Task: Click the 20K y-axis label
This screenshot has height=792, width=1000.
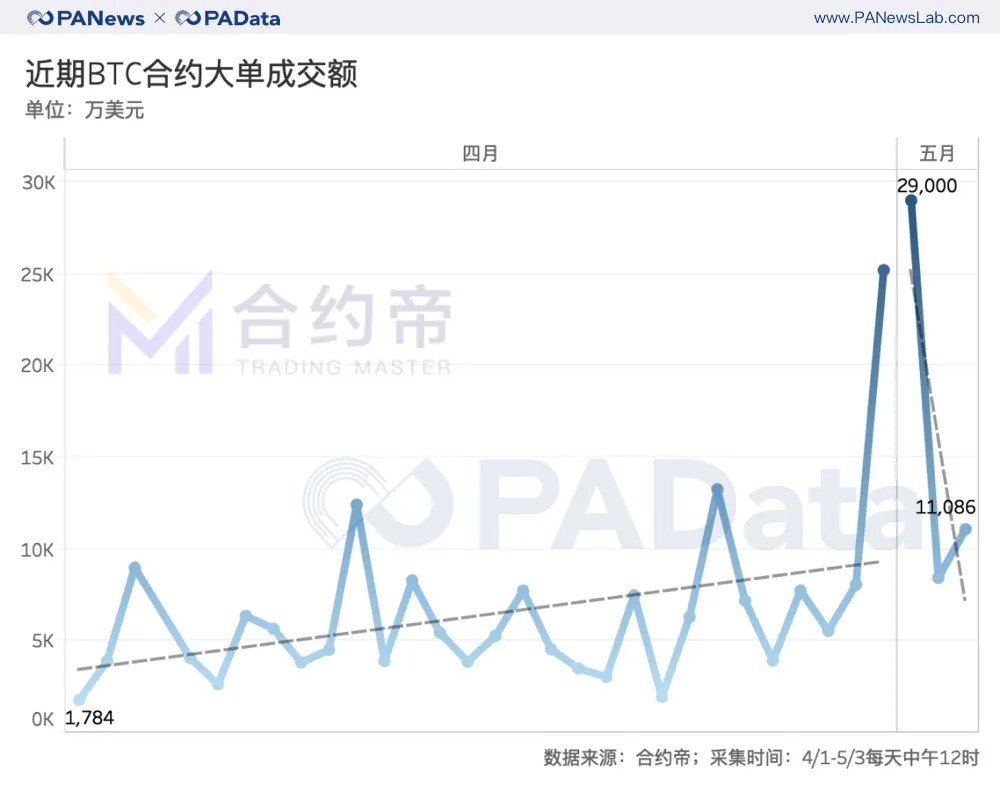Action: tap(38, 366)
